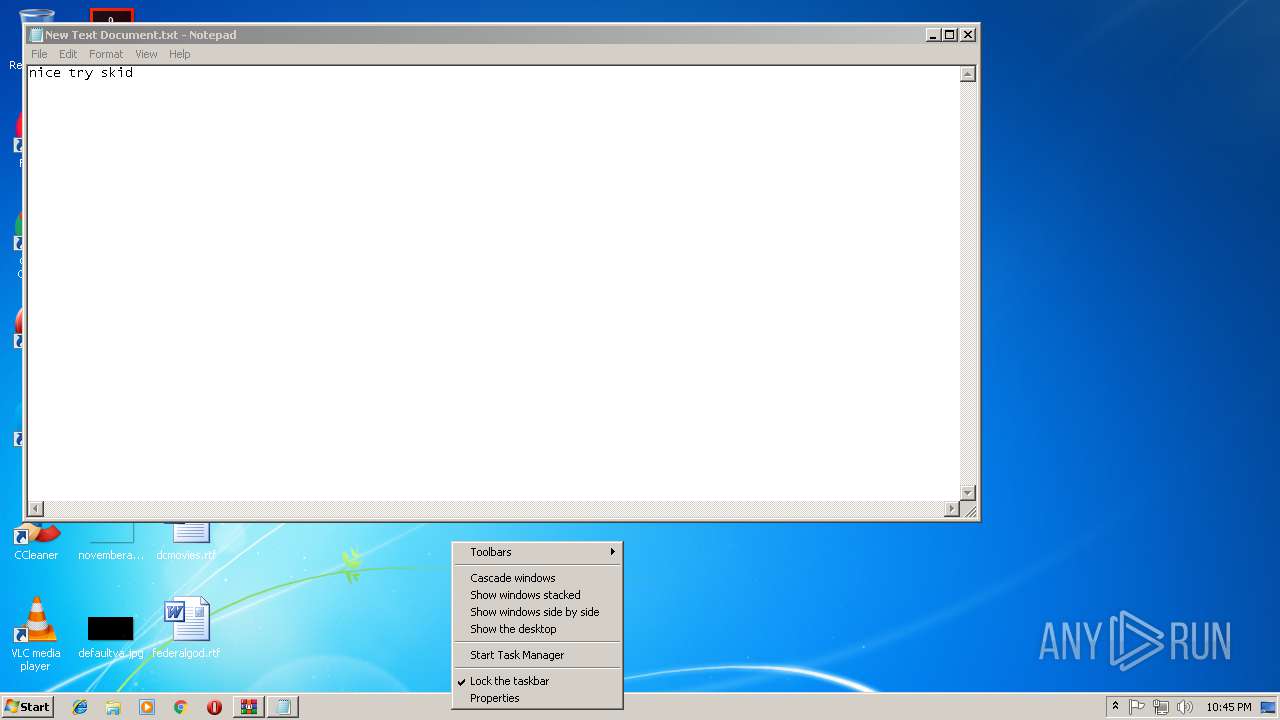Screen dimensions: 1280x720
Task: Choose Show windows side by side
Action: (x=537, y=612)
